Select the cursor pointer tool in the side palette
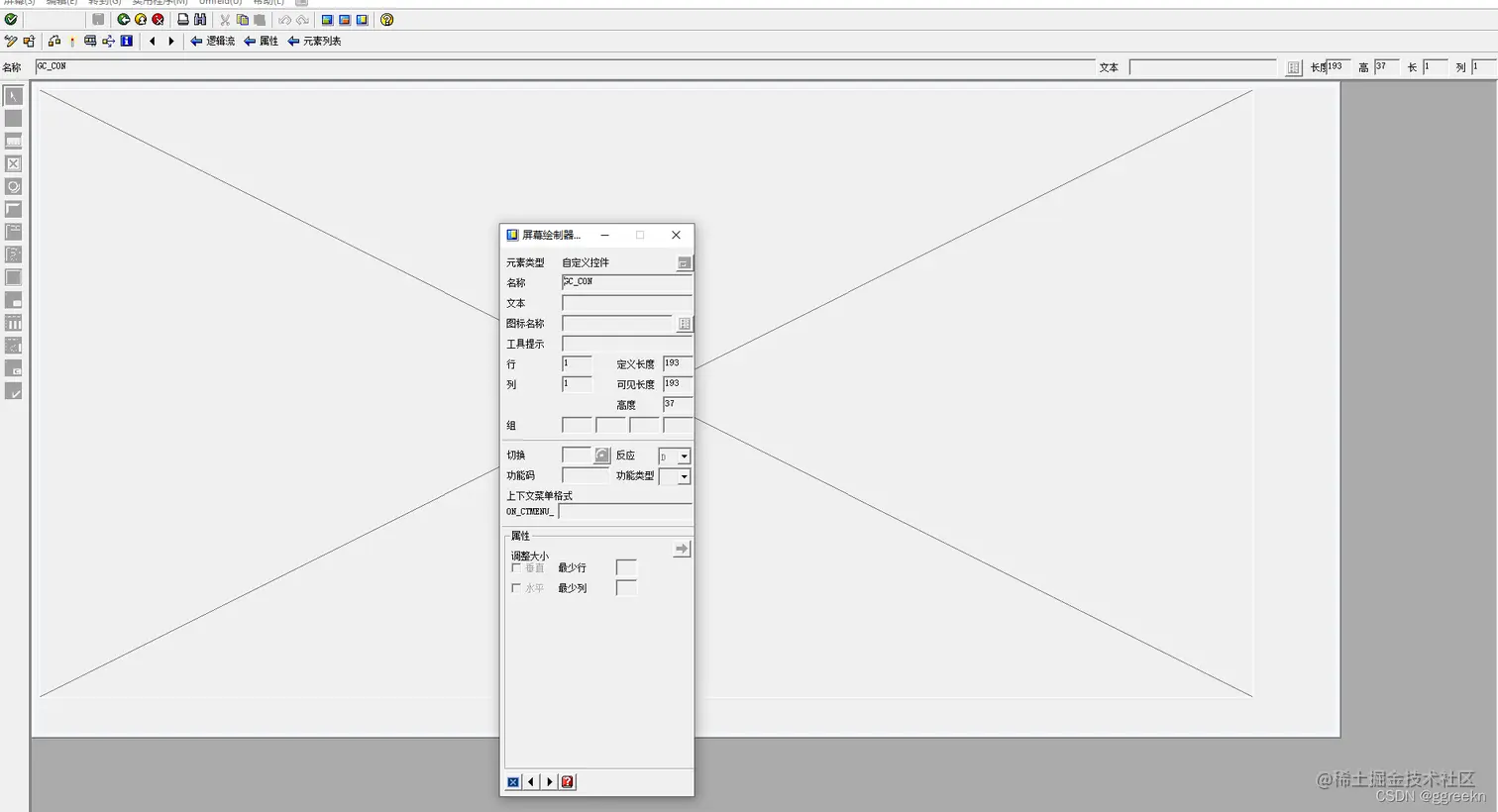Viewport: 1498px width, 812px height. coord(13,96)
